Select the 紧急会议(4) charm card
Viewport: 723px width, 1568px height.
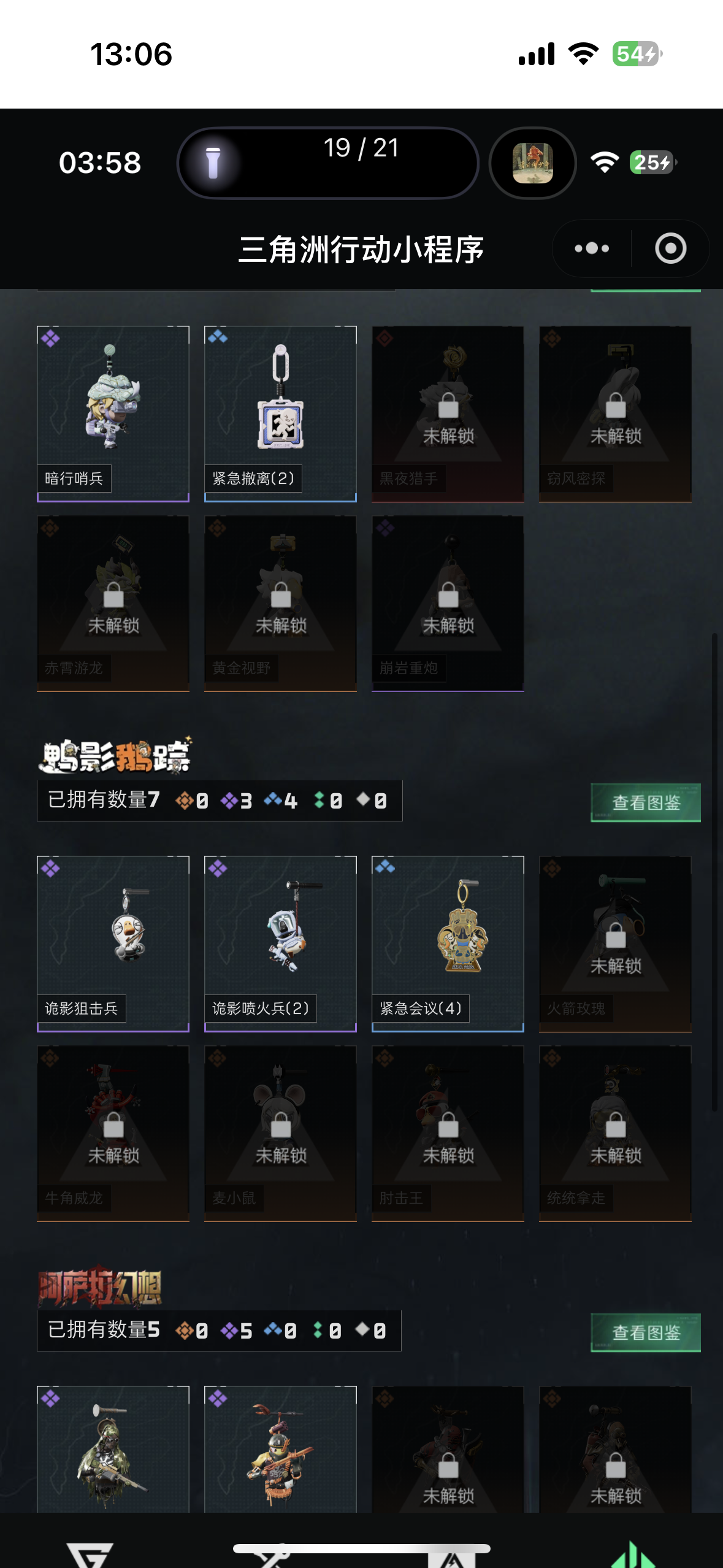click(x=448, y=943)
